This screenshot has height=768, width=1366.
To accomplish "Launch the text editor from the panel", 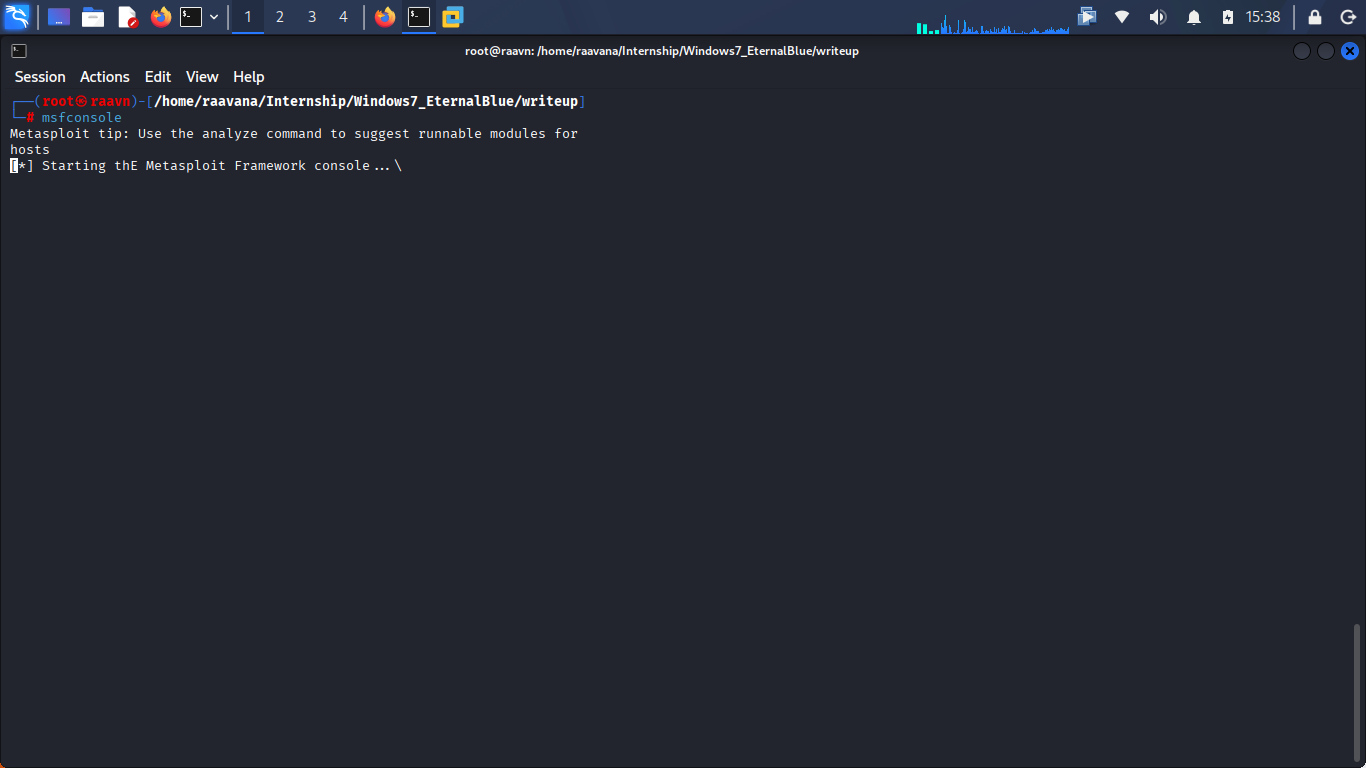I will point(127,17).
